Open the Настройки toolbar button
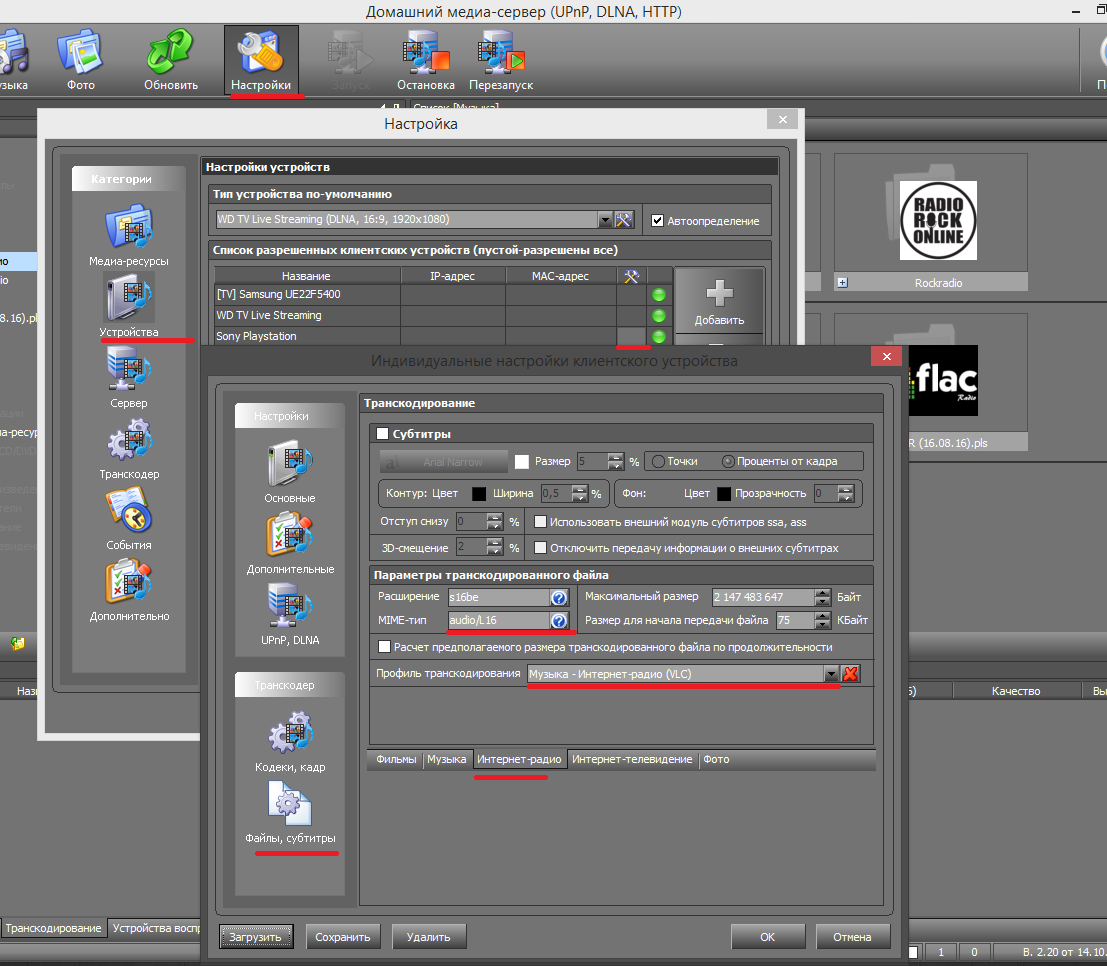 tap(261, 59)
